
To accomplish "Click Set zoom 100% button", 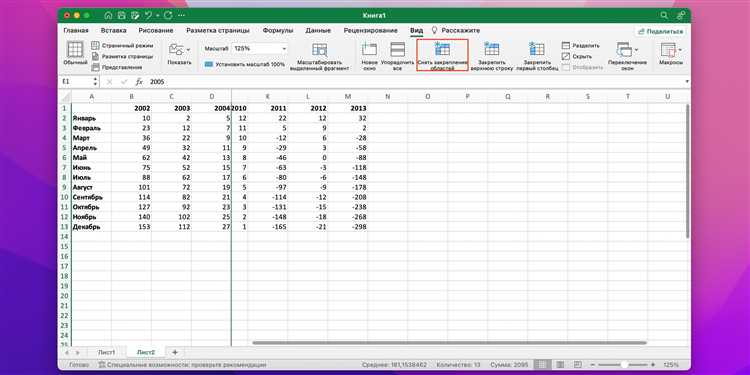I will click(244, 64).
